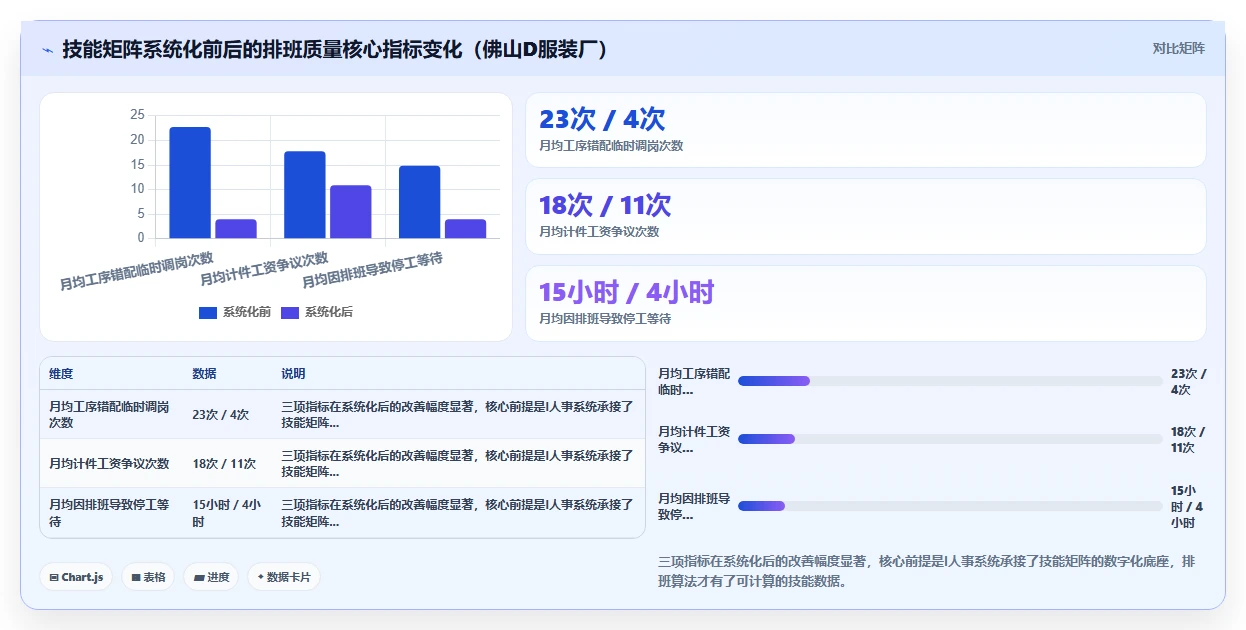The height and width of the screenshot is (630, 1246).
Task: Click the 系统化后 bar for 月均因排班导致停工等待
Action: [x=466, y=229]
